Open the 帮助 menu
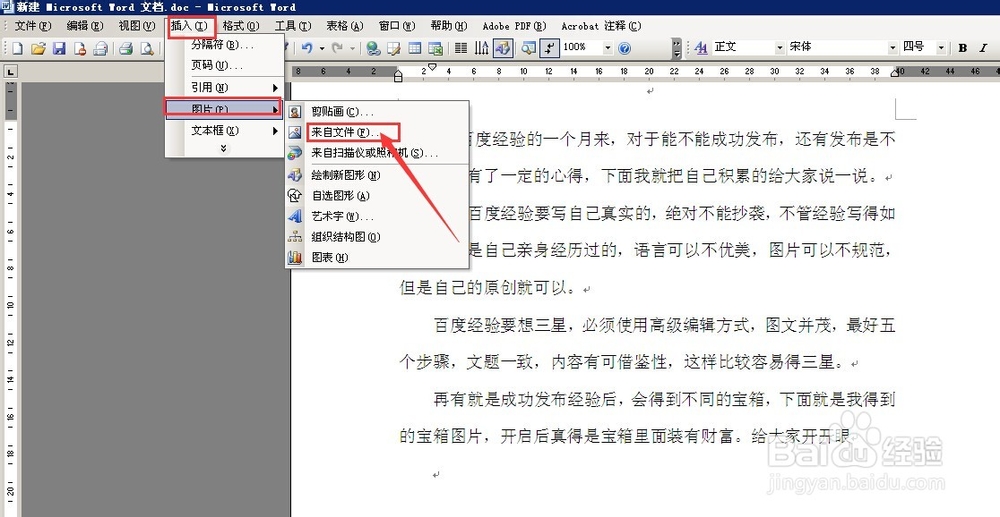 [x=448, y=26]
